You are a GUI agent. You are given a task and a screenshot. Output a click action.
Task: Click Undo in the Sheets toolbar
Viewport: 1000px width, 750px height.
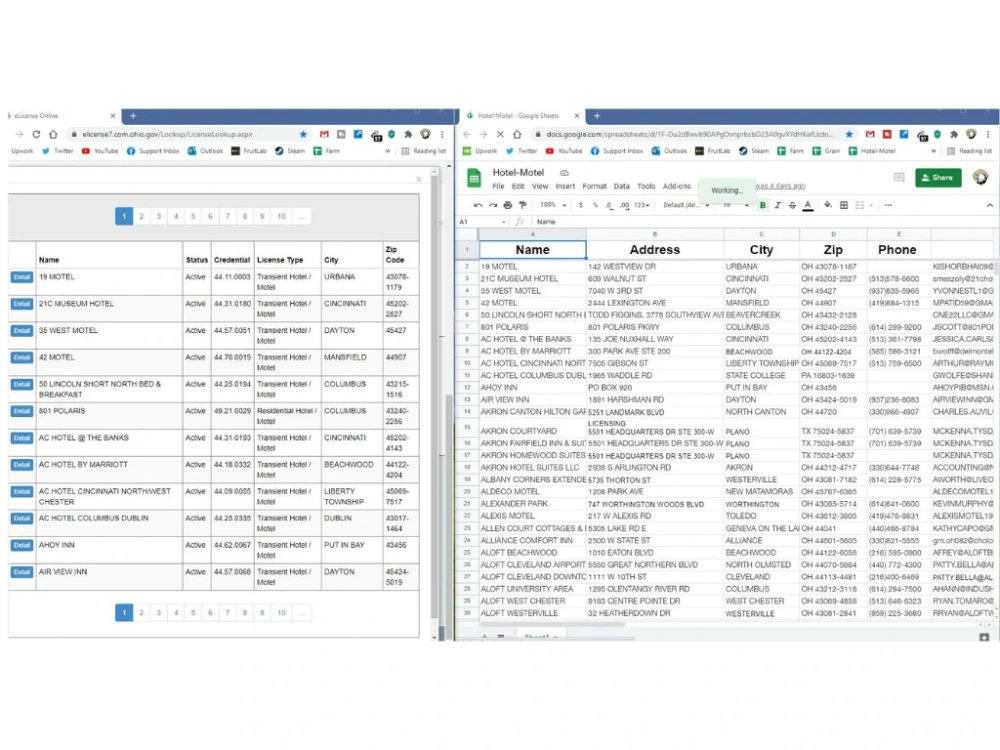coord(478,205)
